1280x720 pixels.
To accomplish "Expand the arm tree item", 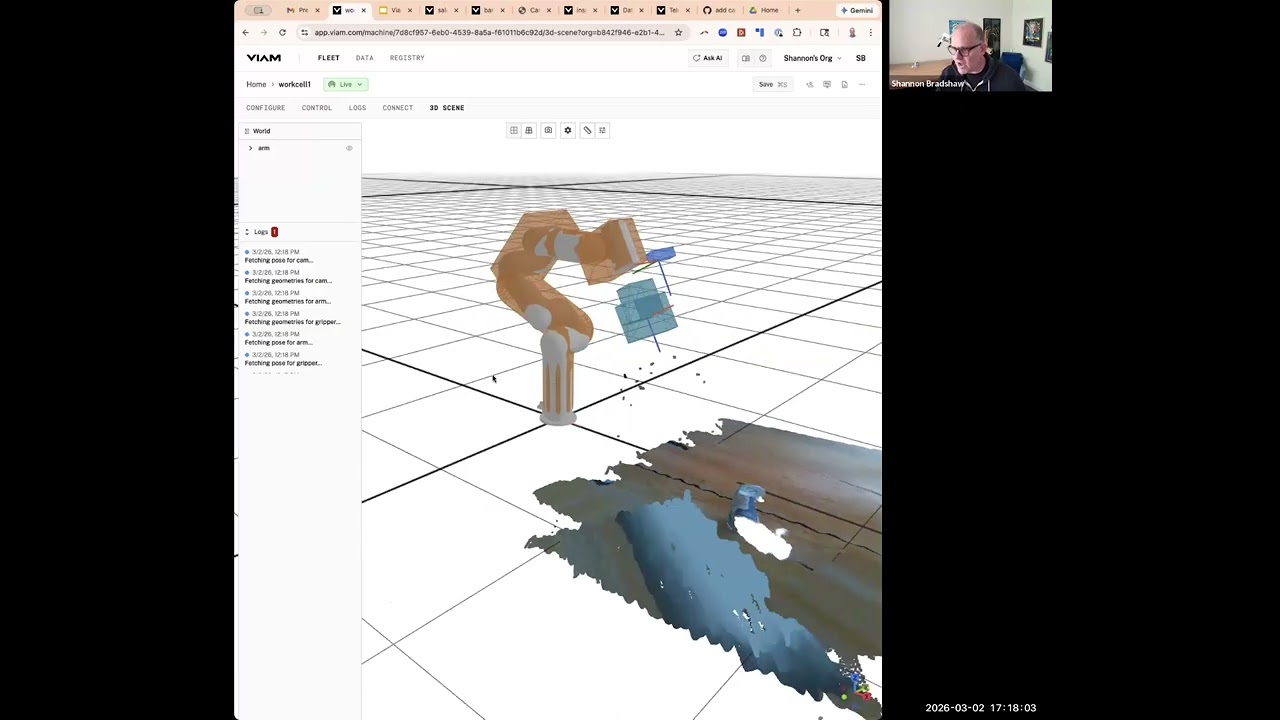I will tap(250, 148).
